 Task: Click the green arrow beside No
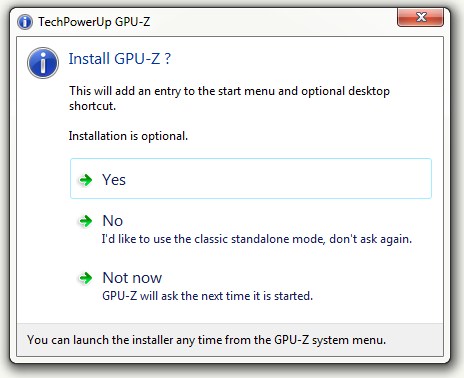(86, 221)
